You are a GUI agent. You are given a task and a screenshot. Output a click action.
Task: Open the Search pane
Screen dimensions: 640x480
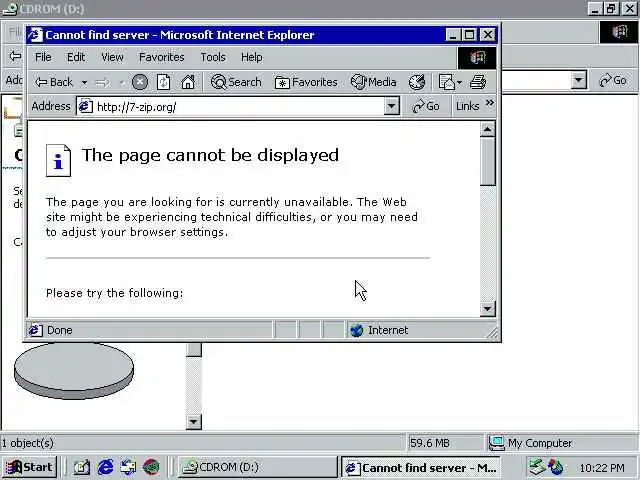[x=236, y=82]
